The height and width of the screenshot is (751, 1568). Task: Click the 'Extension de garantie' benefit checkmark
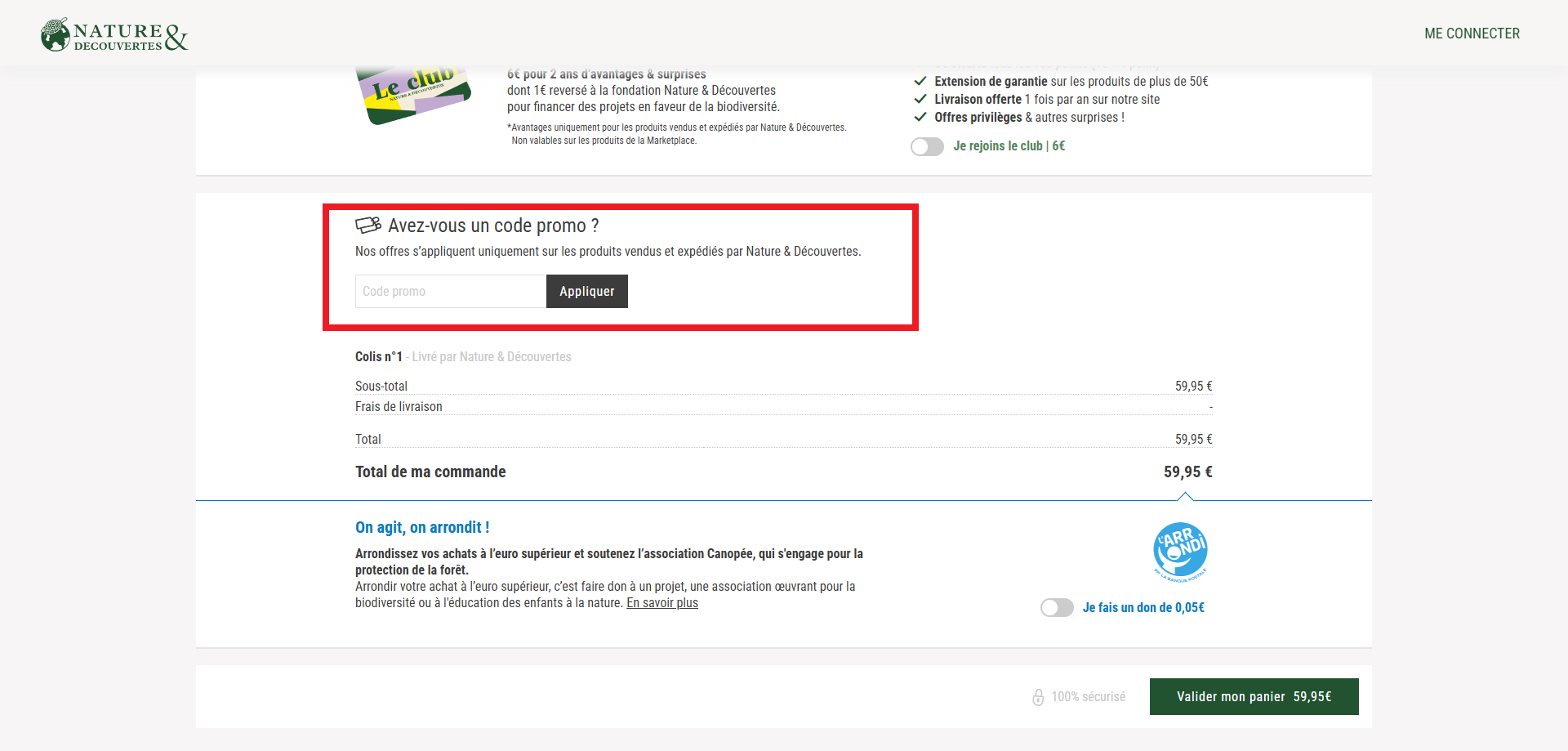[920, 81]
